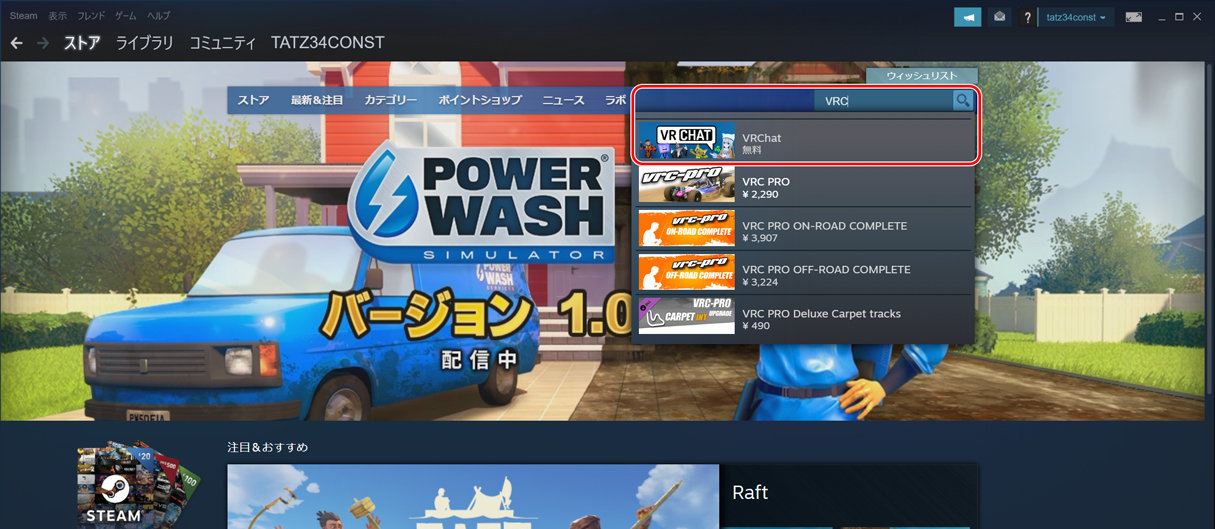
Task: Open the Steam menu
Action: pos(23,16)
